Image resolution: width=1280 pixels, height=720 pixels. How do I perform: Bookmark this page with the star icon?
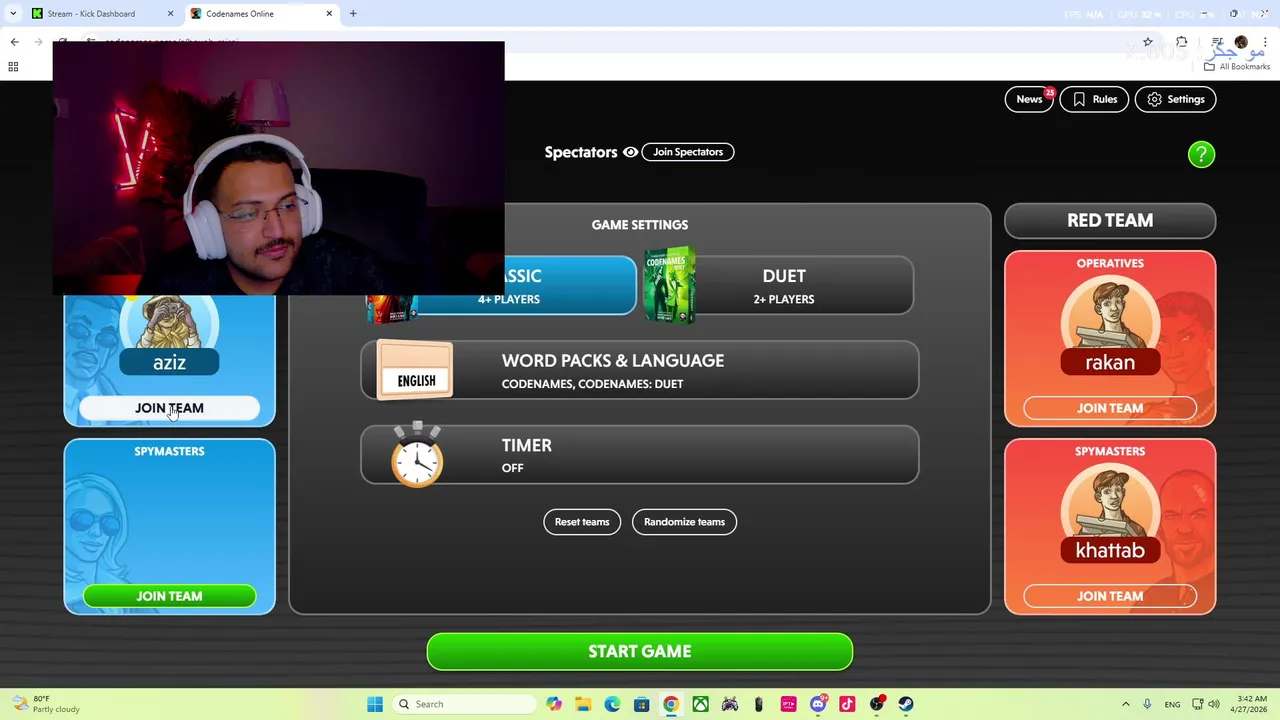click(1148, 42)
